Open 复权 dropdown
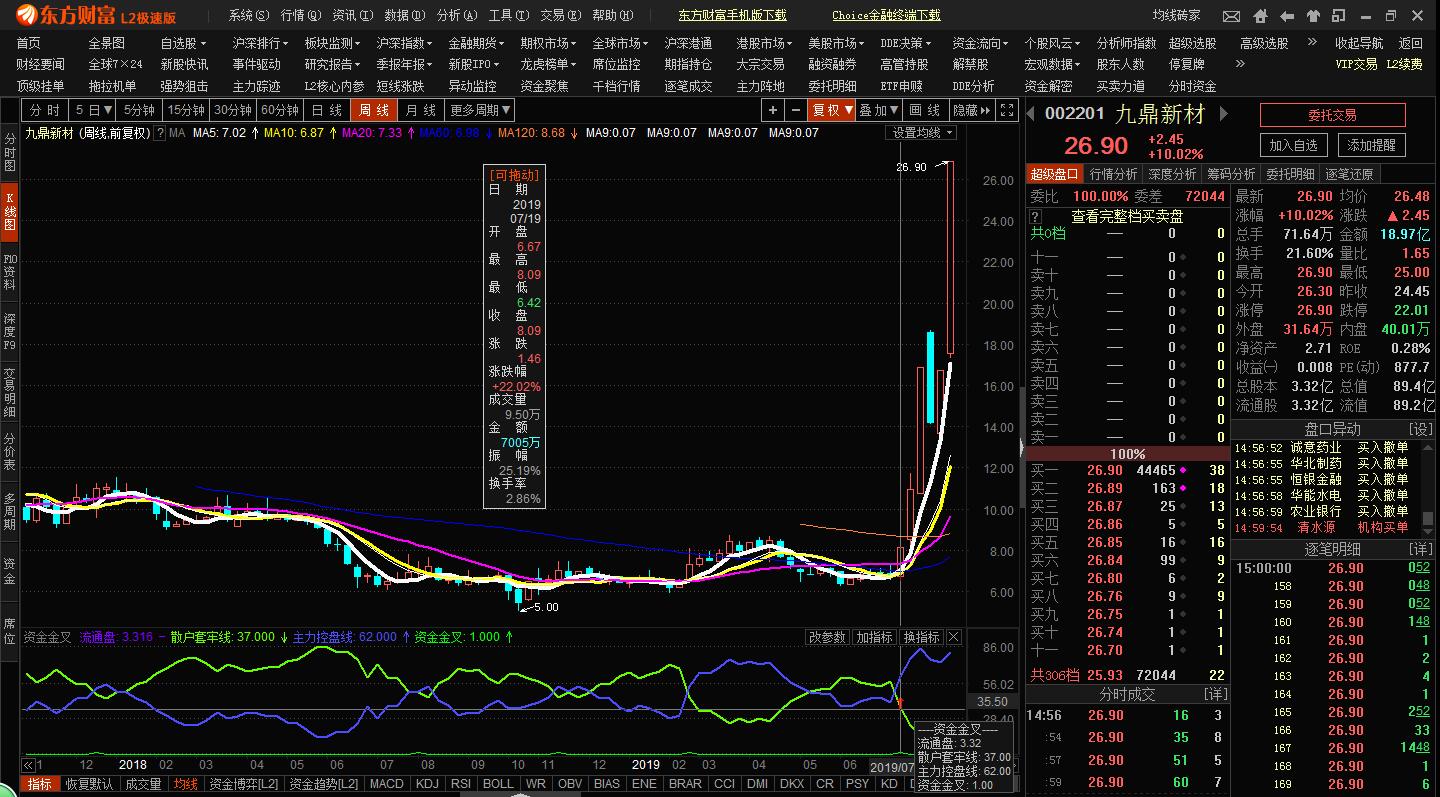 pos(832,110)
